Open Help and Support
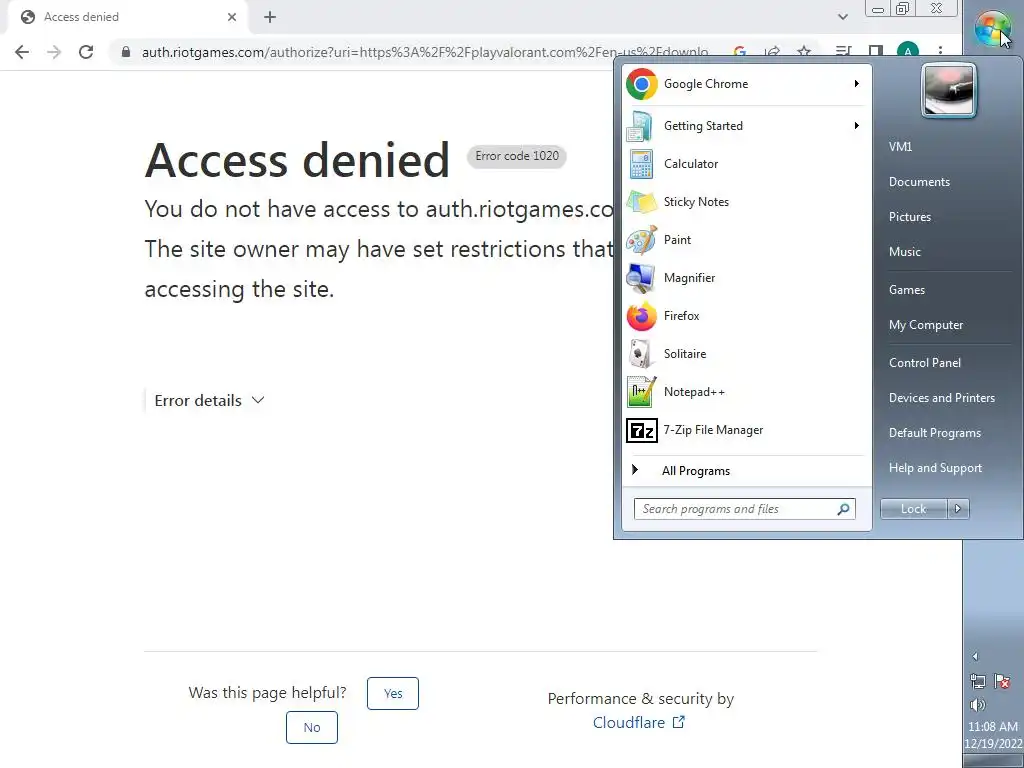Image resolution: width=1024 pixels, height=768 pixels. 935,468
